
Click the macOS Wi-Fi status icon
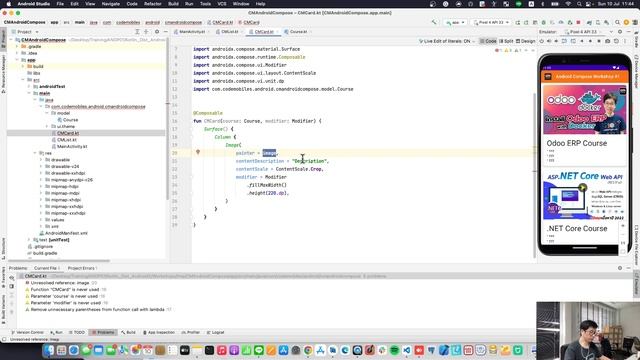pos(568,4)
